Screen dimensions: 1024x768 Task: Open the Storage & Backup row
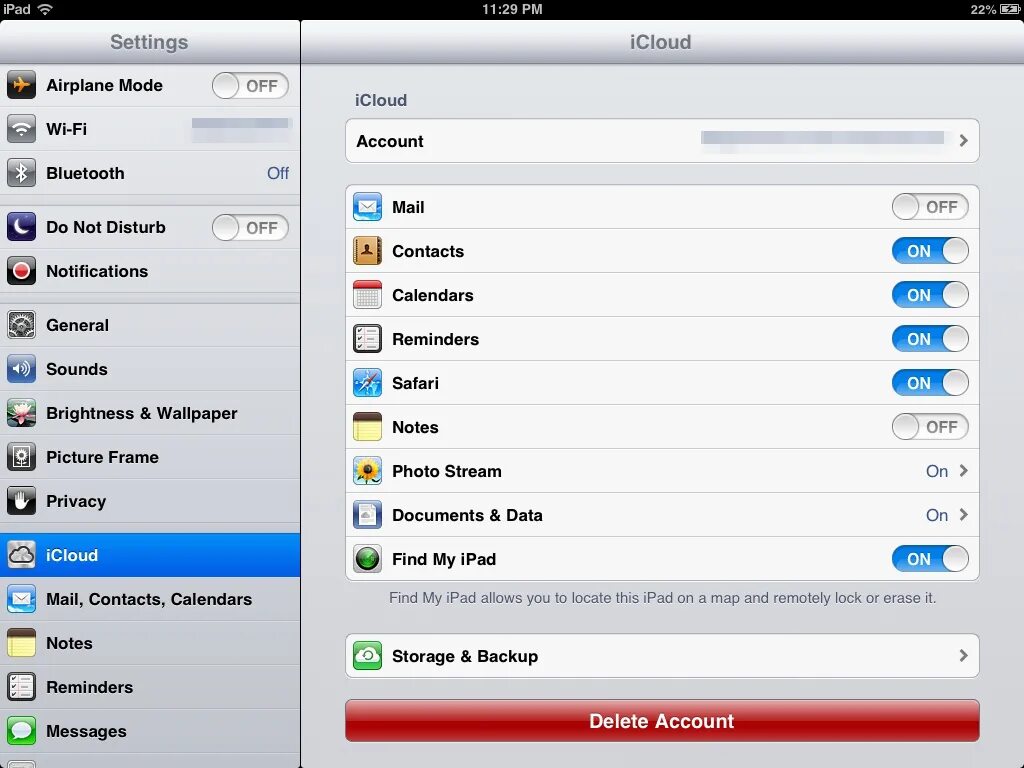(662, 656)
